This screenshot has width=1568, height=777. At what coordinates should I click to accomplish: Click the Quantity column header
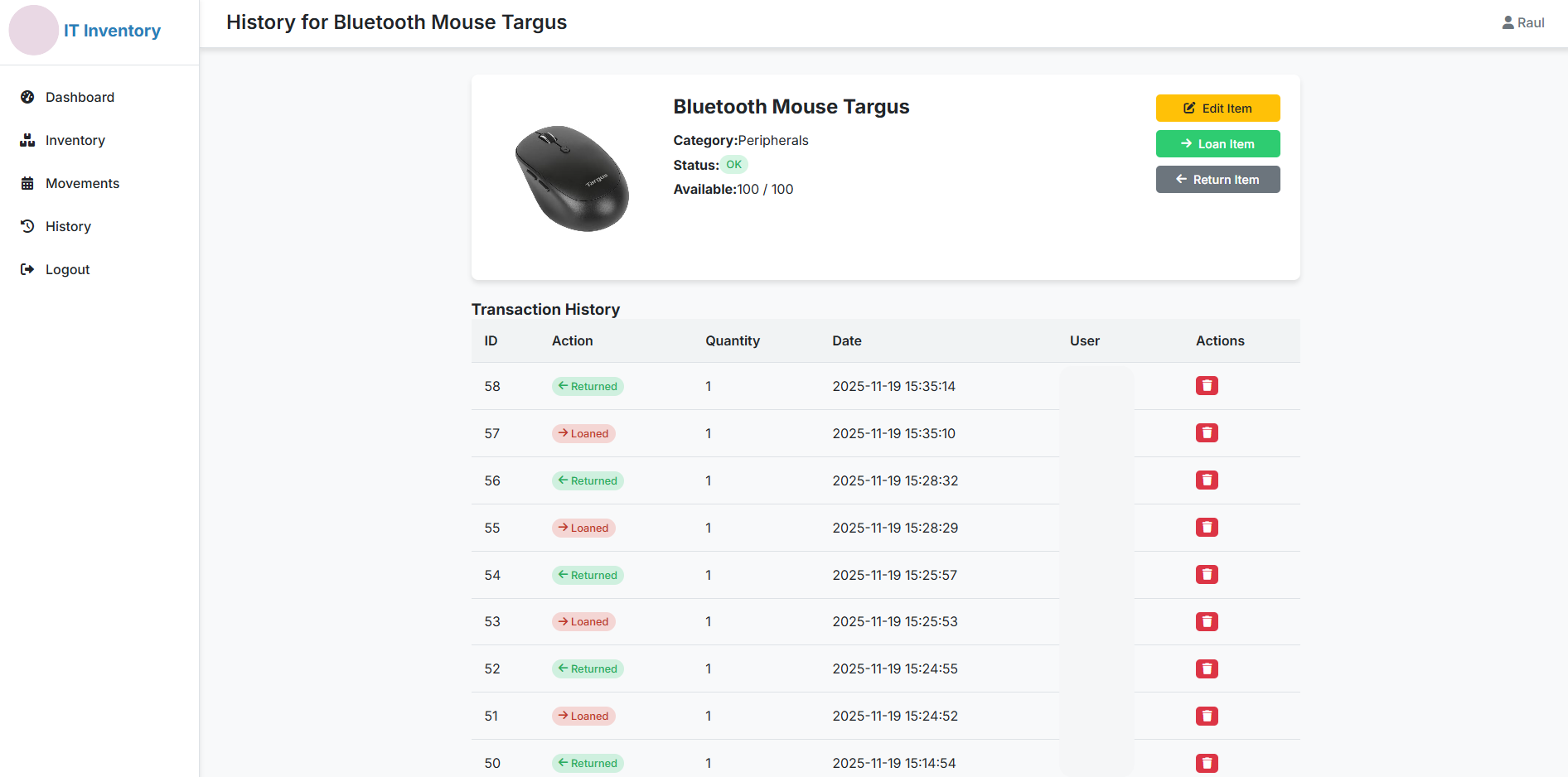733,340
